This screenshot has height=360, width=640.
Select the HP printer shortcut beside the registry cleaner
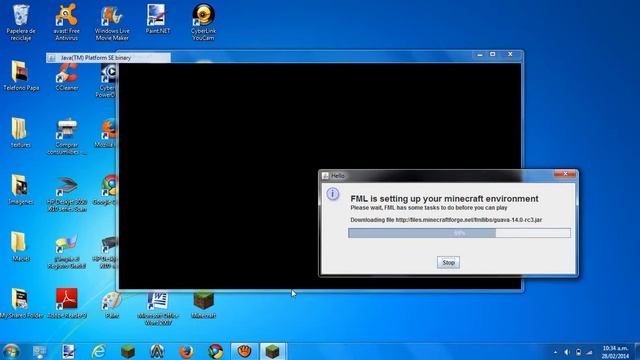point(105,251)
